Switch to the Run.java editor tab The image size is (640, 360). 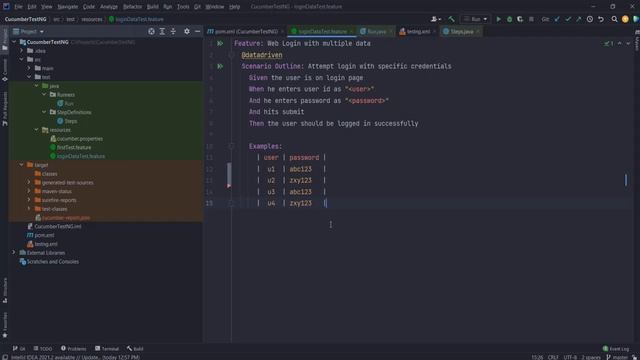click(x=376, y=31)
